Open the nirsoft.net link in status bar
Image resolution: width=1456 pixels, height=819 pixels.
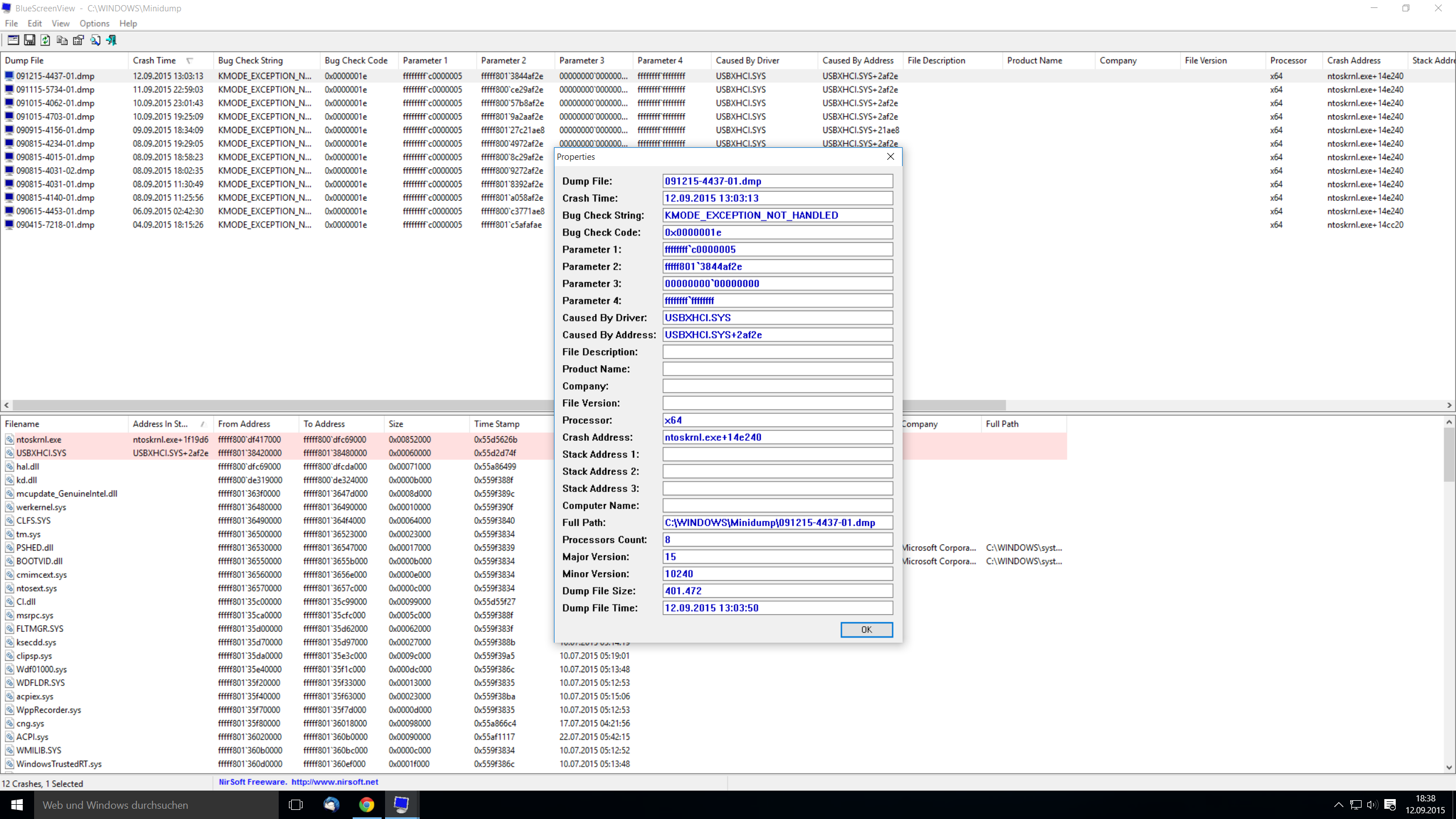334,782
